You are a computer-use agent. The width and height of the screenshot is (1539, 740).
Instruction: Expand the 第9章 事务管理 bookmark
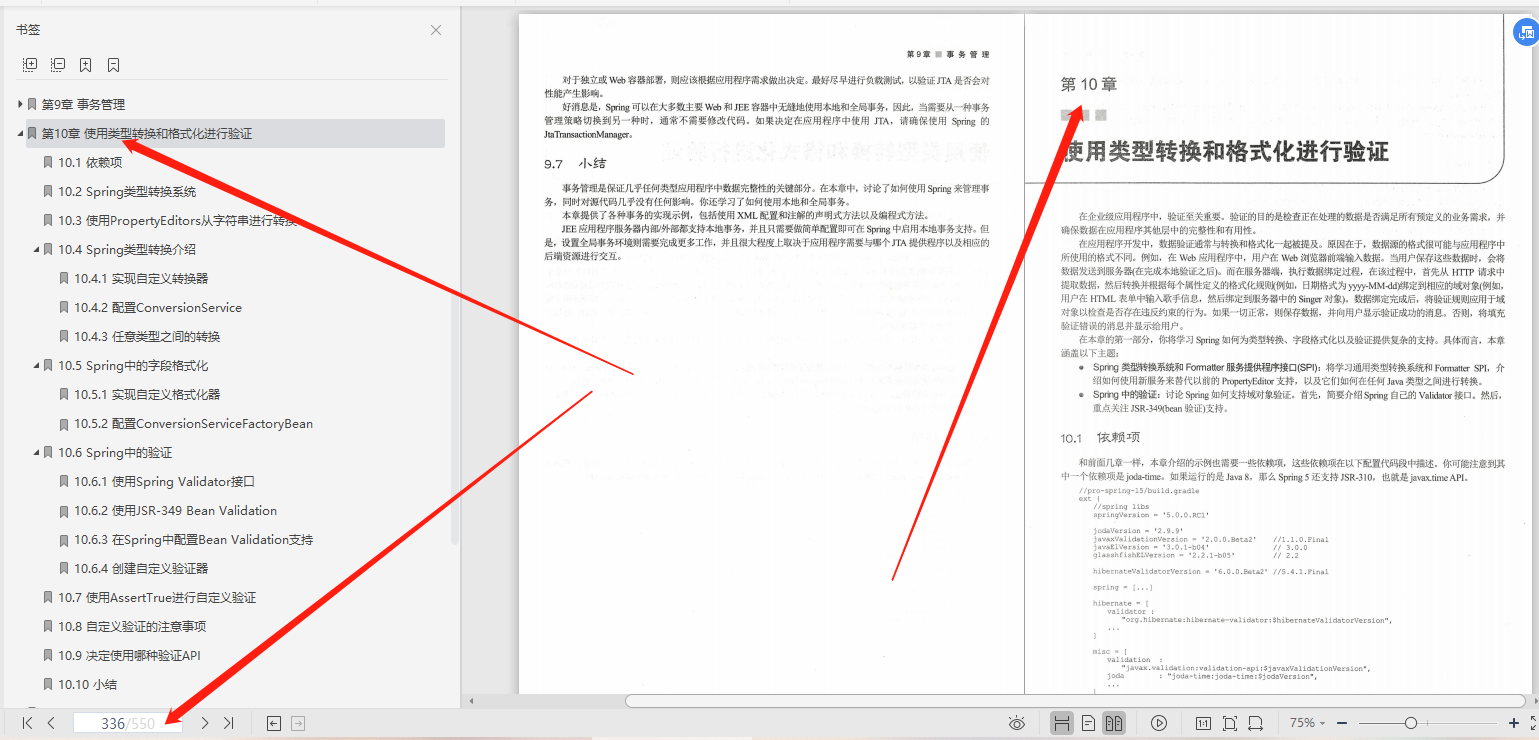tap(20, 104)
